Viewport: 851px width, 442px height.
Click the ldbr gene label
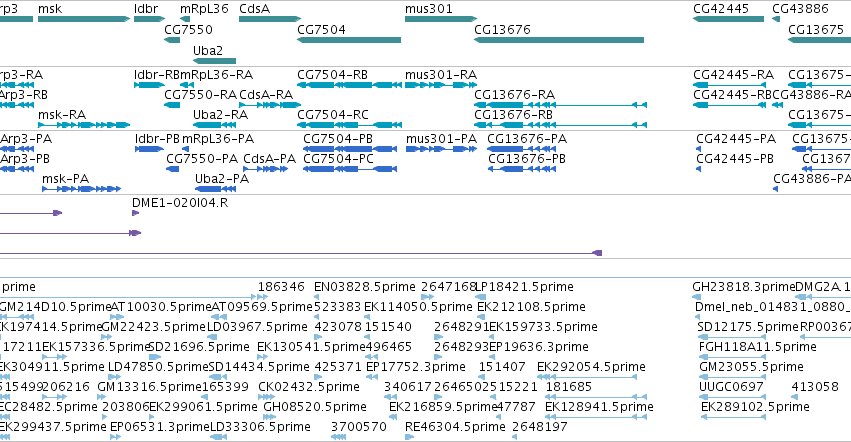(146, 9)
